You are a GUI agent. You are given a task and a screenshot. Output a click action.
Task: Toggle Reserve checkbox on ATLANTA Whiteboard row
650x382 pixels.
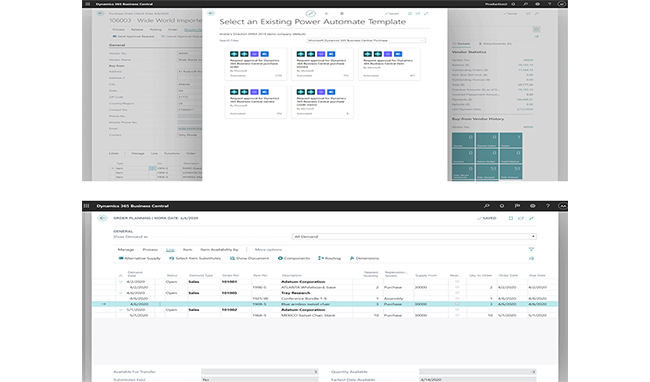tap(457, 287)
